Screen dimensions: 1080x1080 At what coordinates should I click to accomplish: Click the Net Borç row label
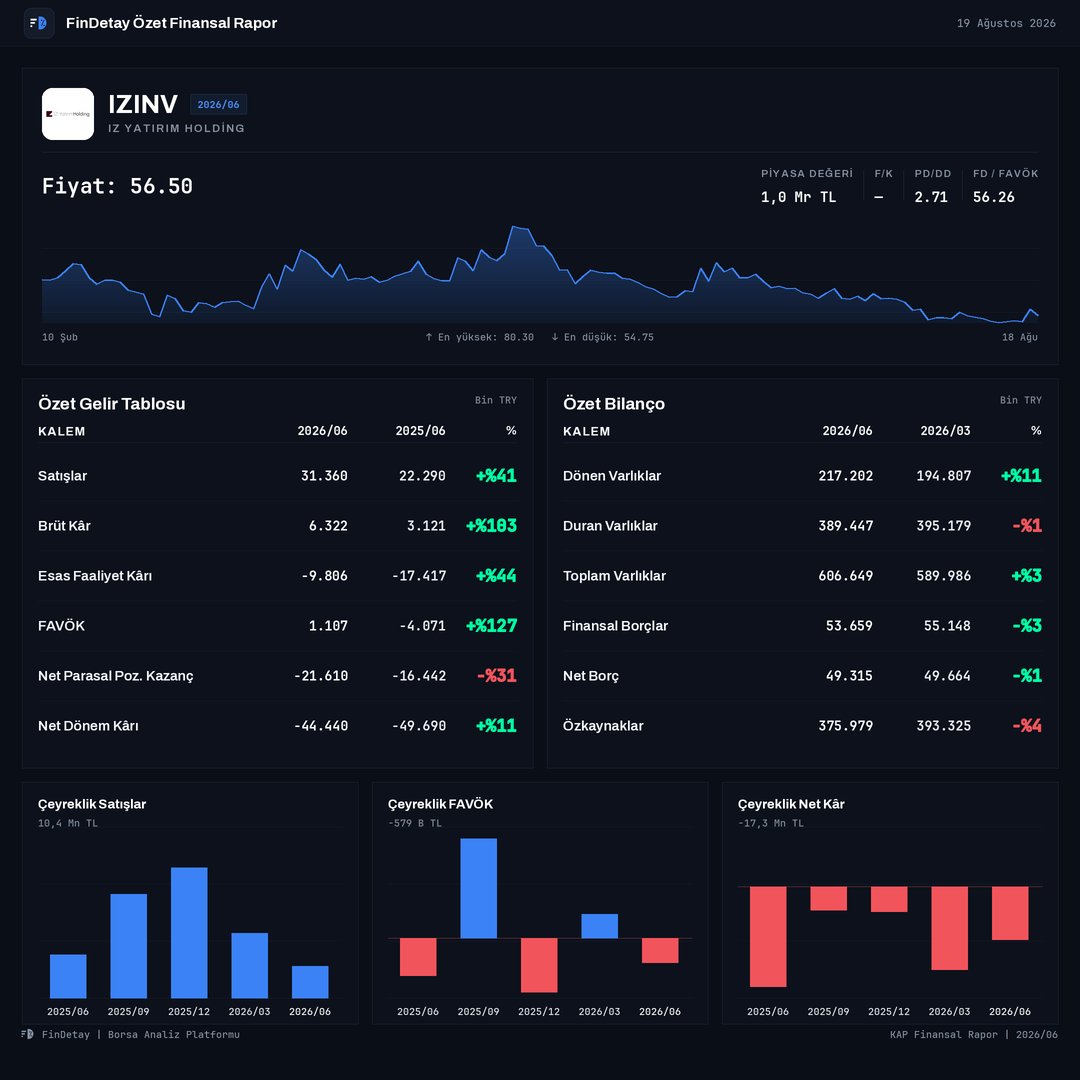(591, 676)
